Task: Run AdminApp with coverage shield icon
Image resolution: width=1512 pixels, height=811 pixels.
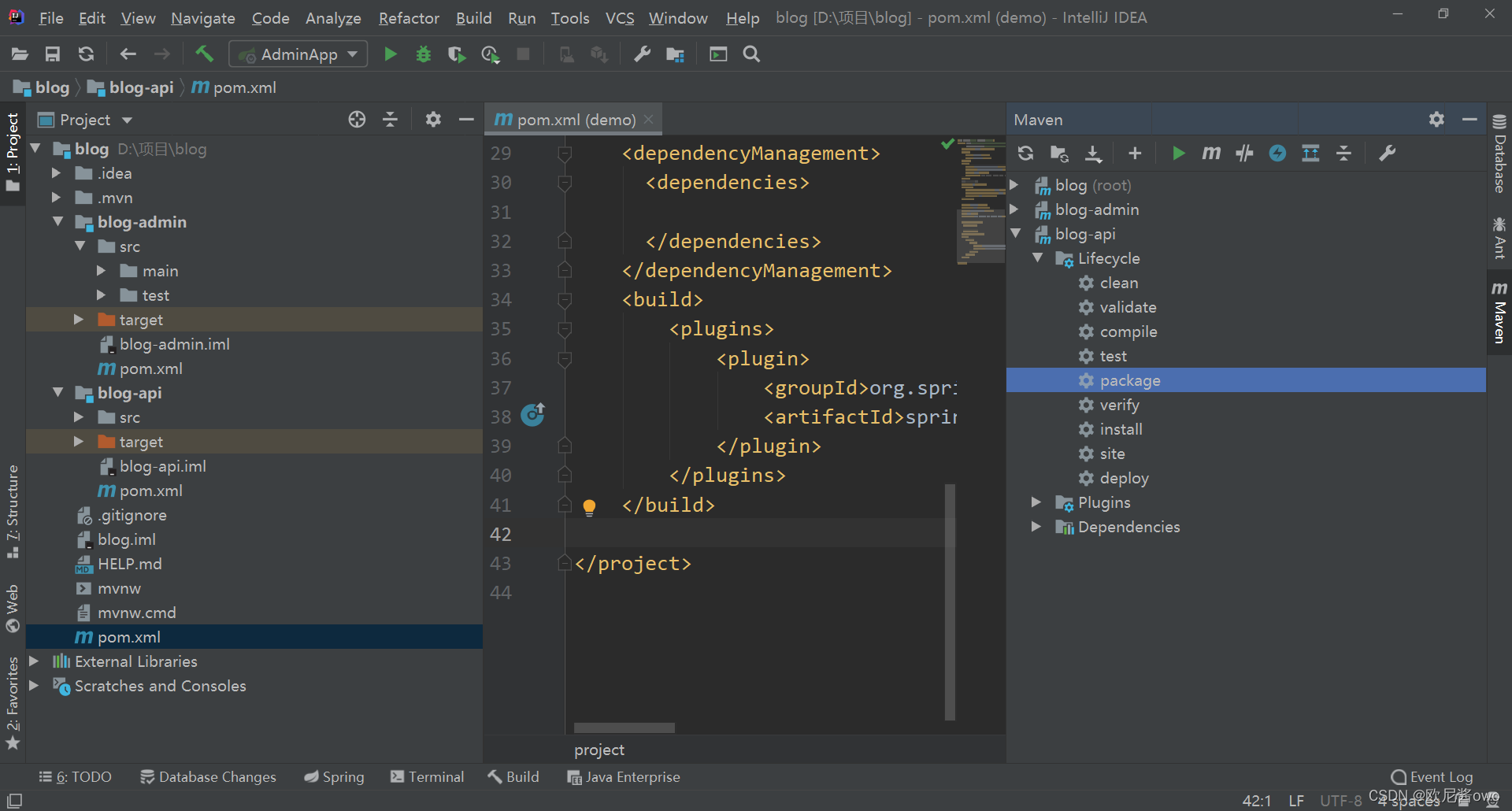Action: click(x=456, y=54)
